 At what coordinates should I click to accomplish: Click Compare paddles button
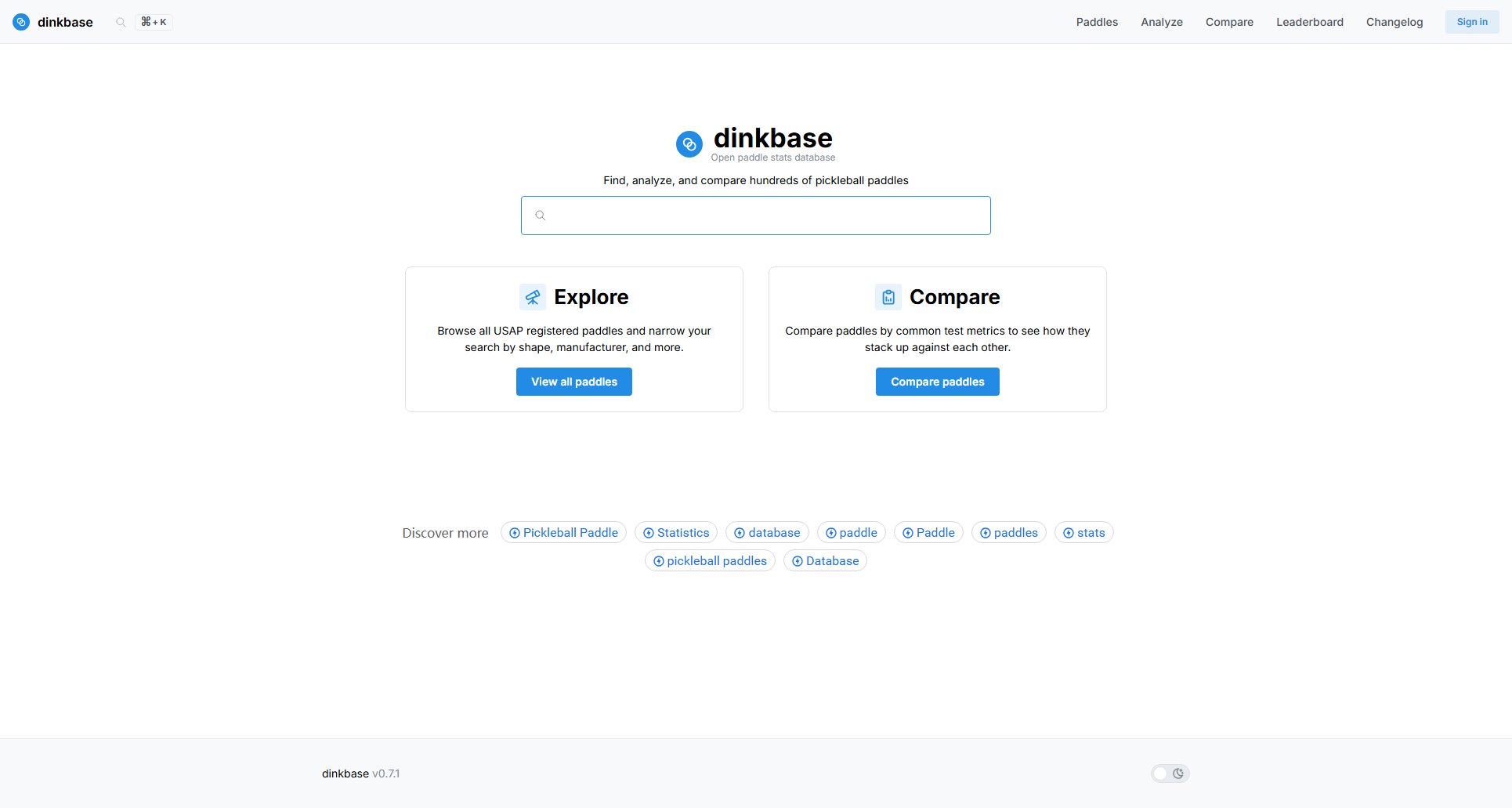tap(938, 382)
